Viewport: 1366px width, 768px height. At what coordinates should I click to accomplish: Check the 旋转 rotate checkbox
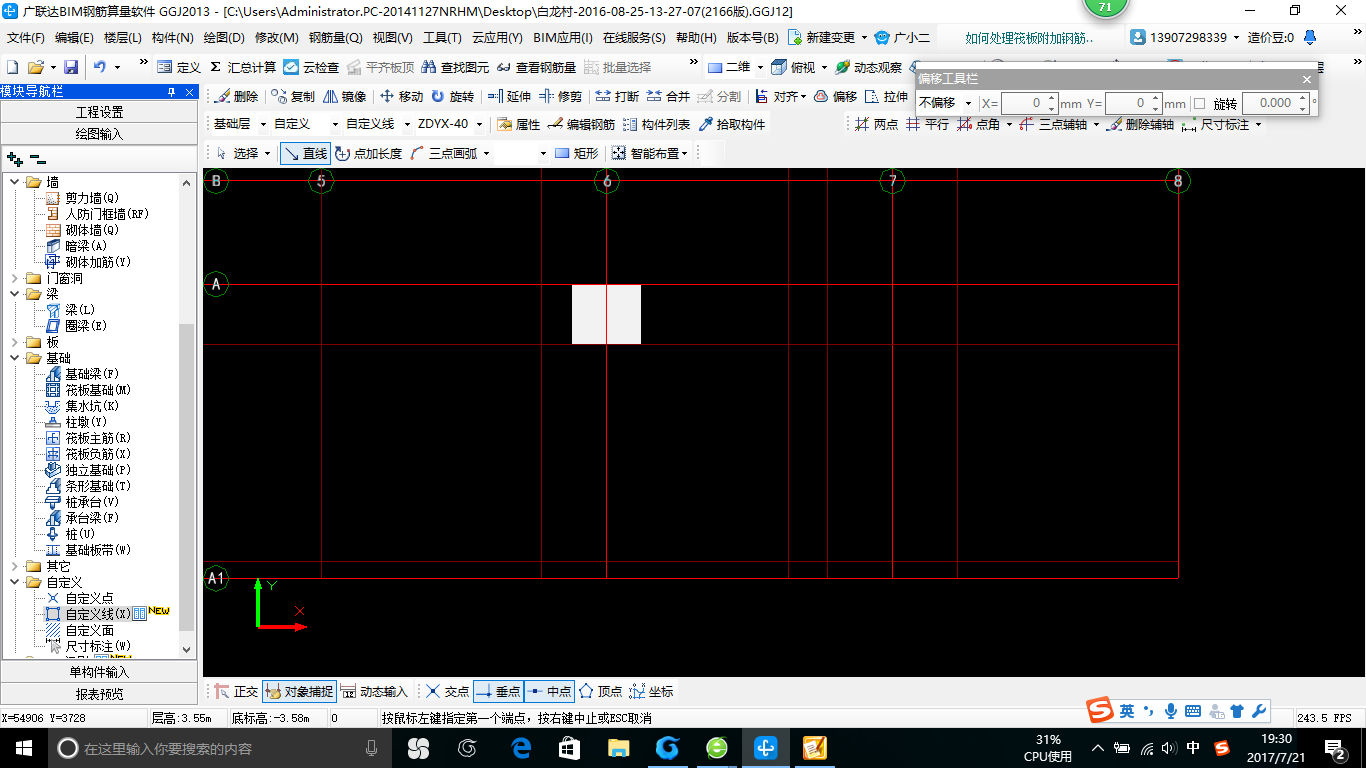(1200, 103)
